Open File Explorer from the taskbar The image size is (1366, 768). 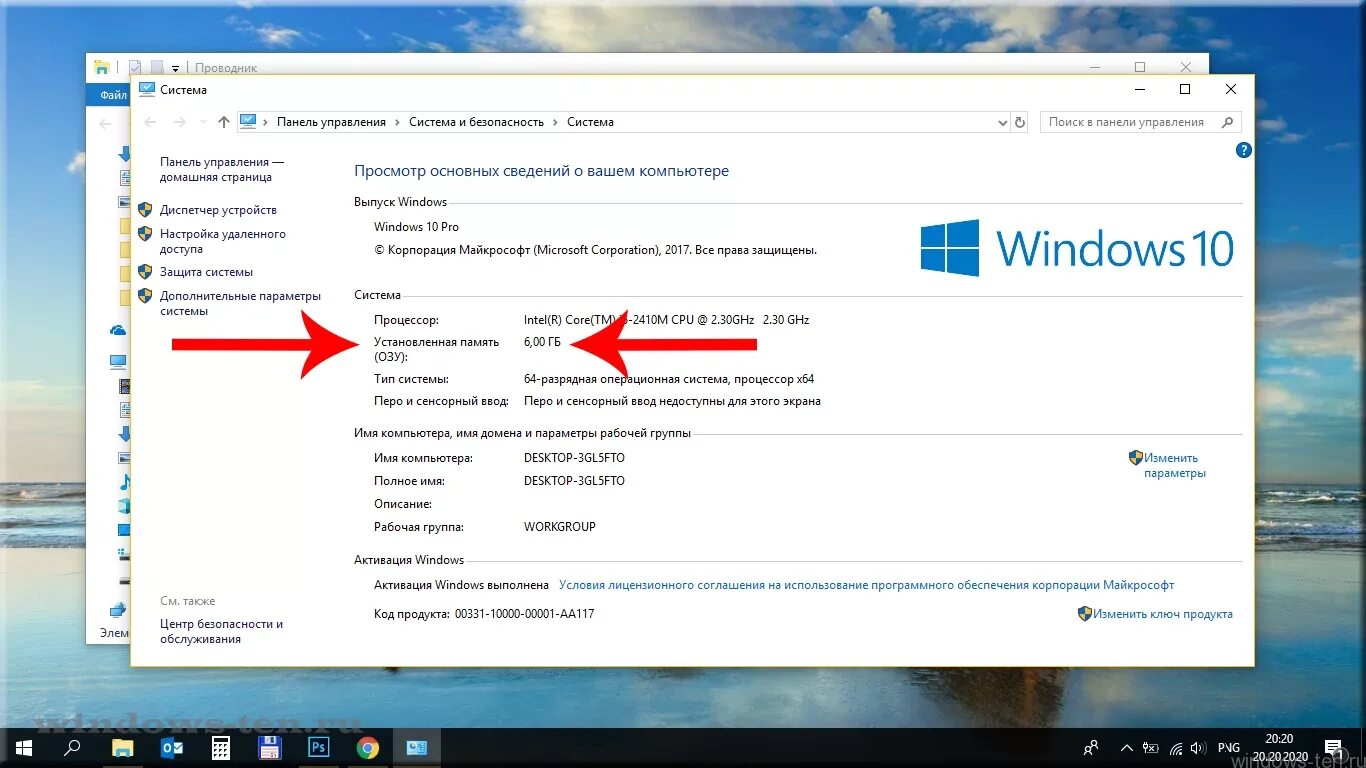click(x=122, y=747)
